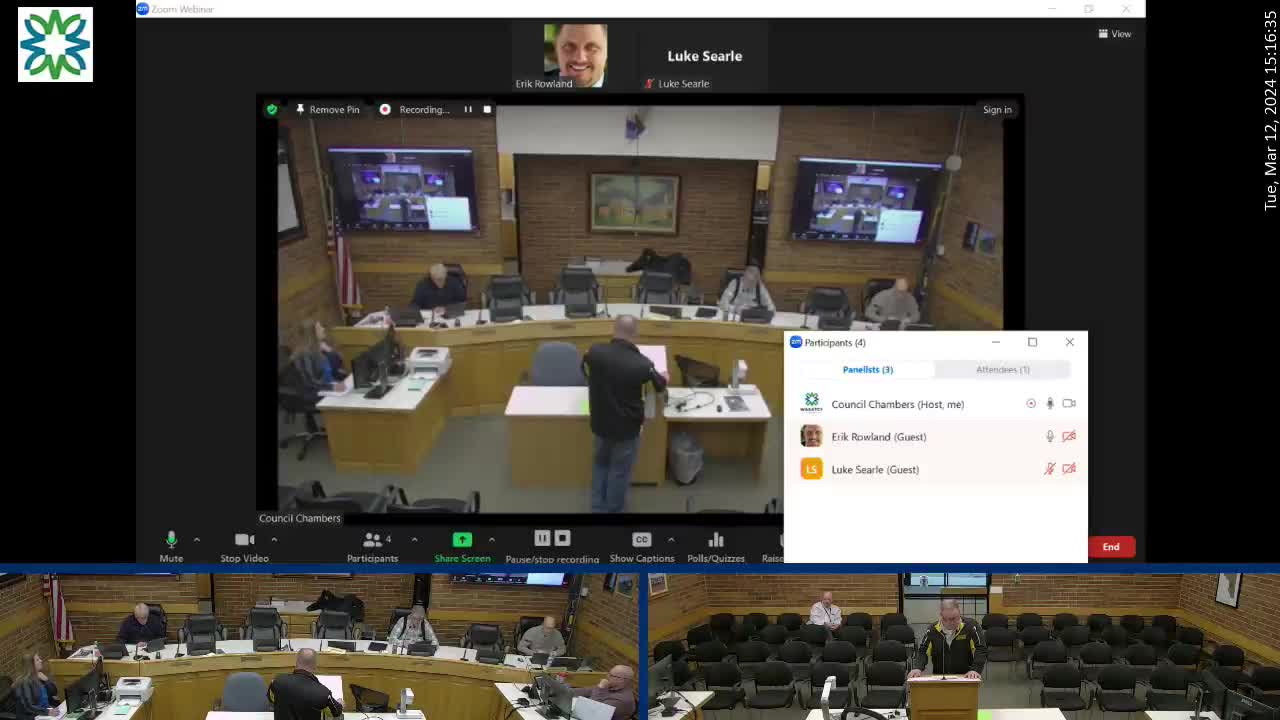Screen dimensions: 1280x720
Task: Click the Council Chambers logo avatar
Action: point(811,404)
